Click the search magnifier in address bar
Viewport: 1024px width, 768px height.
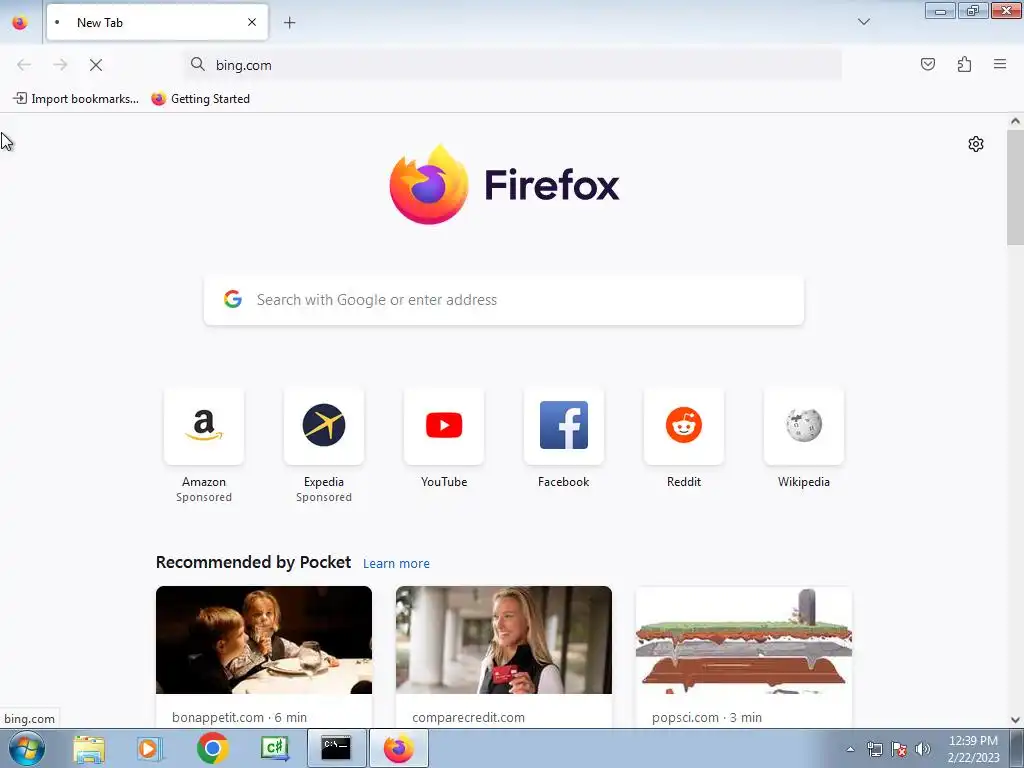click(197, 64)
